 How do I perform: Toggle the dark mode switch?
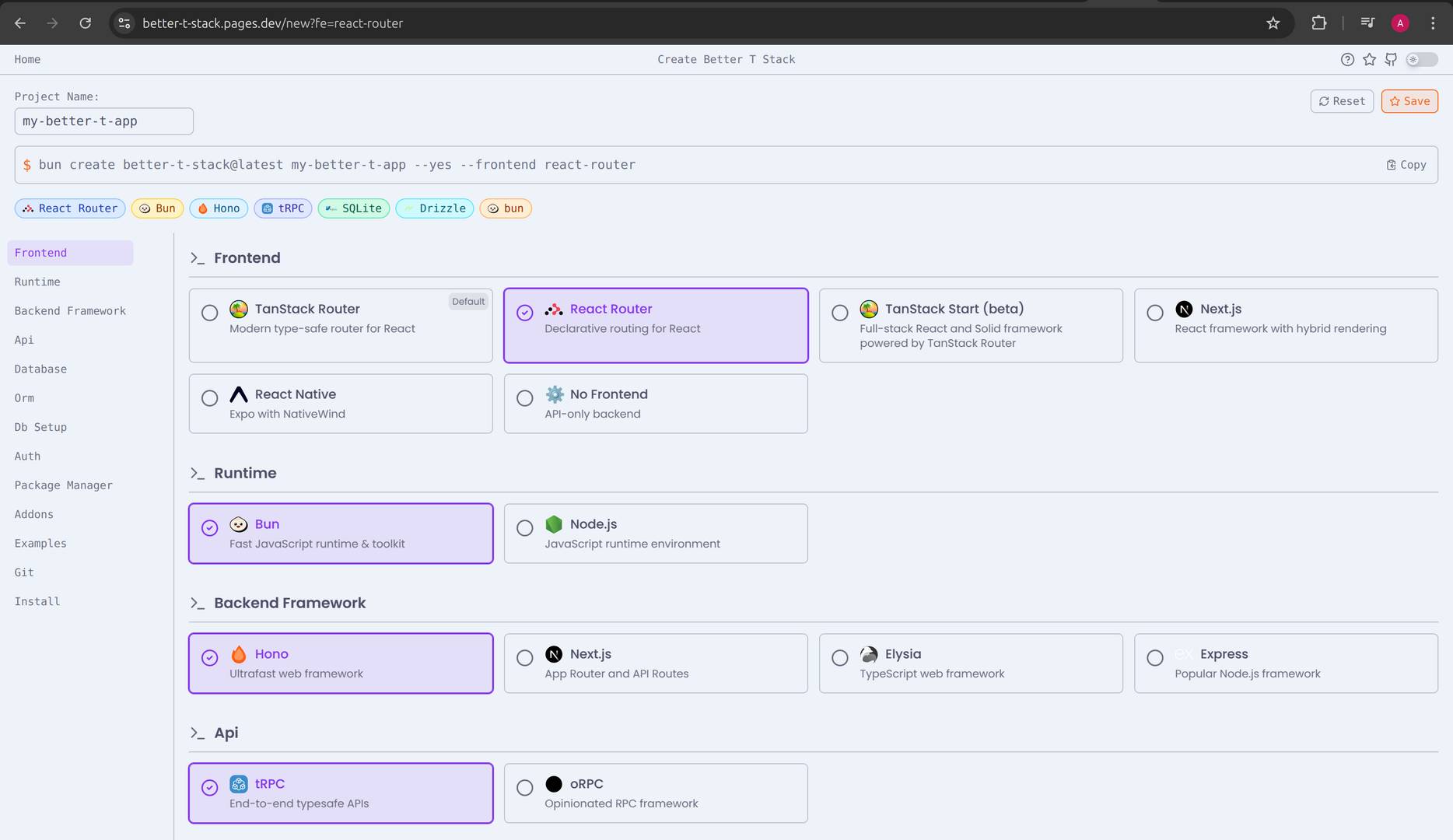[1422, 59]
